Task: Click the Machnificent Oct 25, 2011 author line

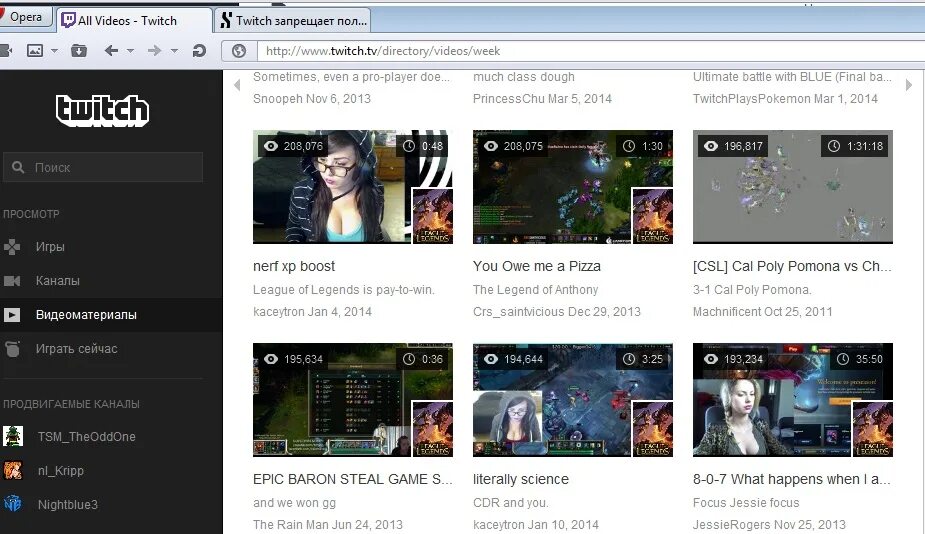Action: coord(763,312)
